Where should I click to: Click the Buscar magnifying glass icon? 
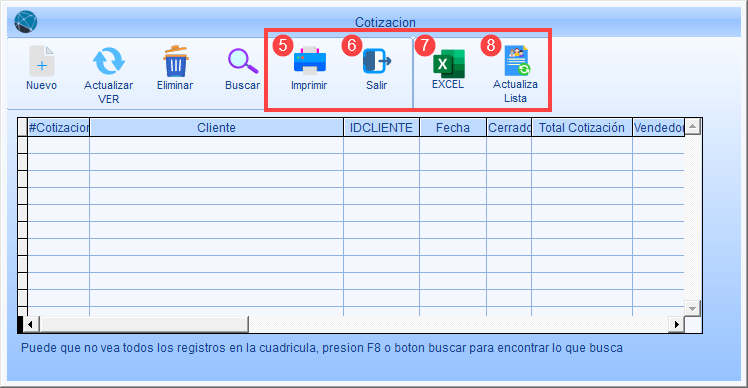(x=243, y=61)
